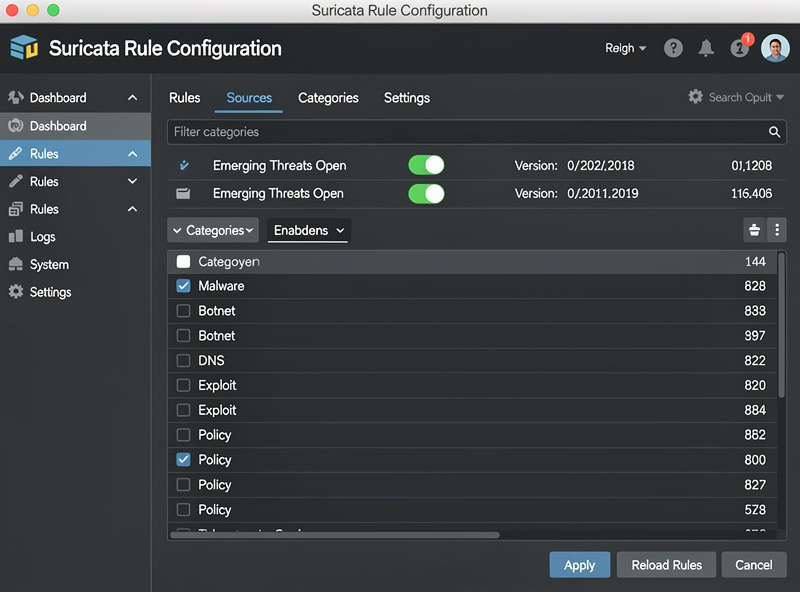Click the Filter categories input field

tap(477, 132)
